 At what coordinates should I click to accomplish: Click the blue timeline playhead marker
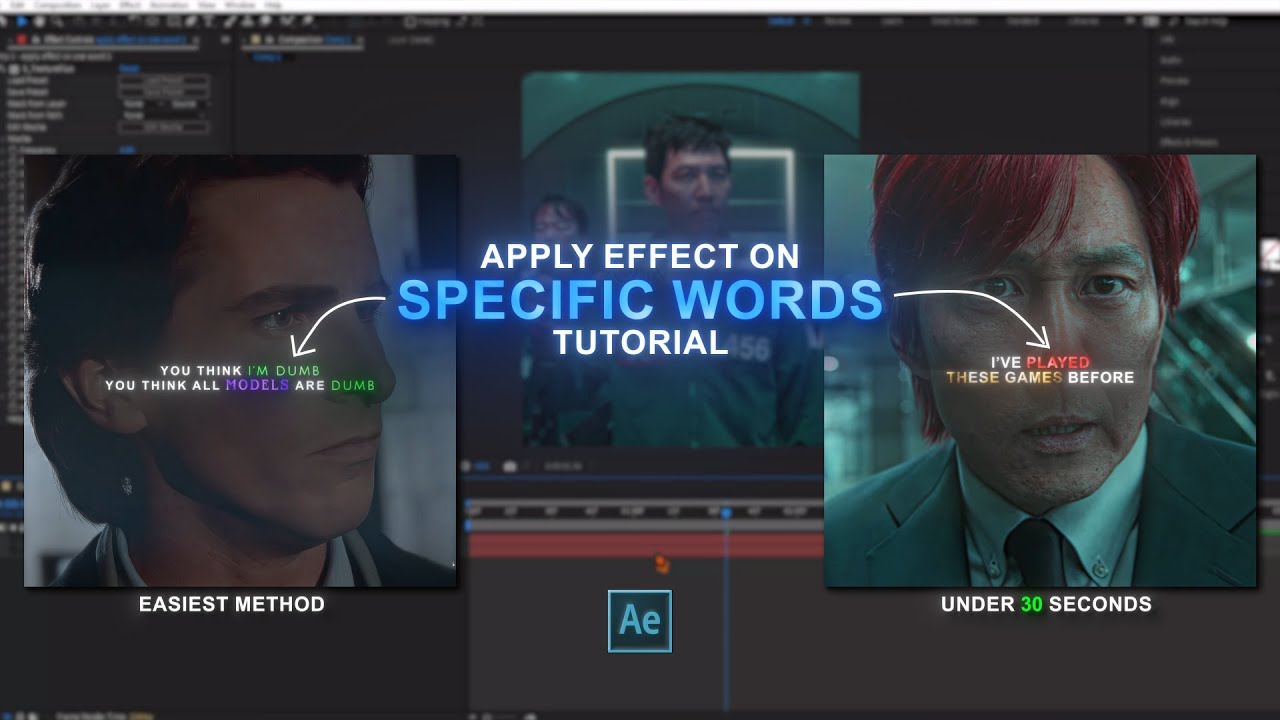pos(727,513)
